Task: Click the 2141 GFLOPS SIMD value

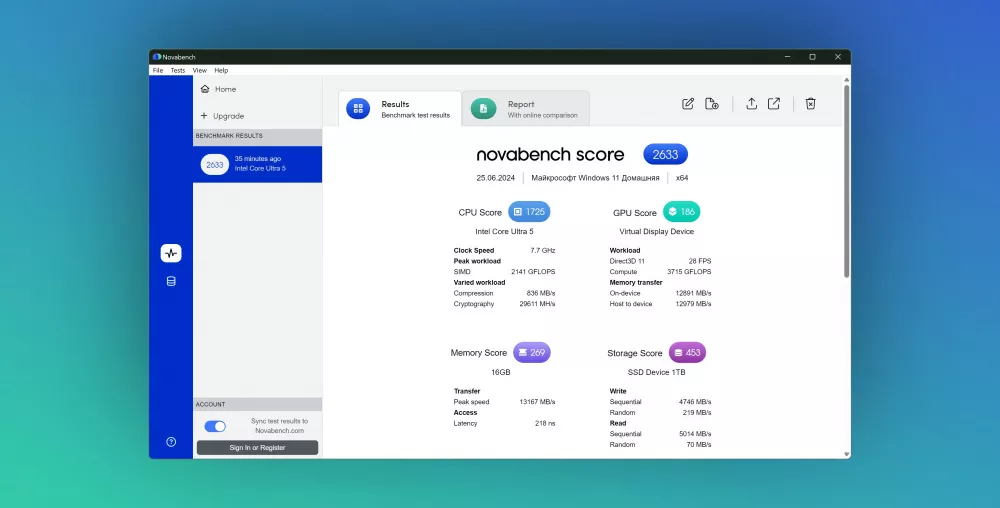Action: (x=533, y=272)
